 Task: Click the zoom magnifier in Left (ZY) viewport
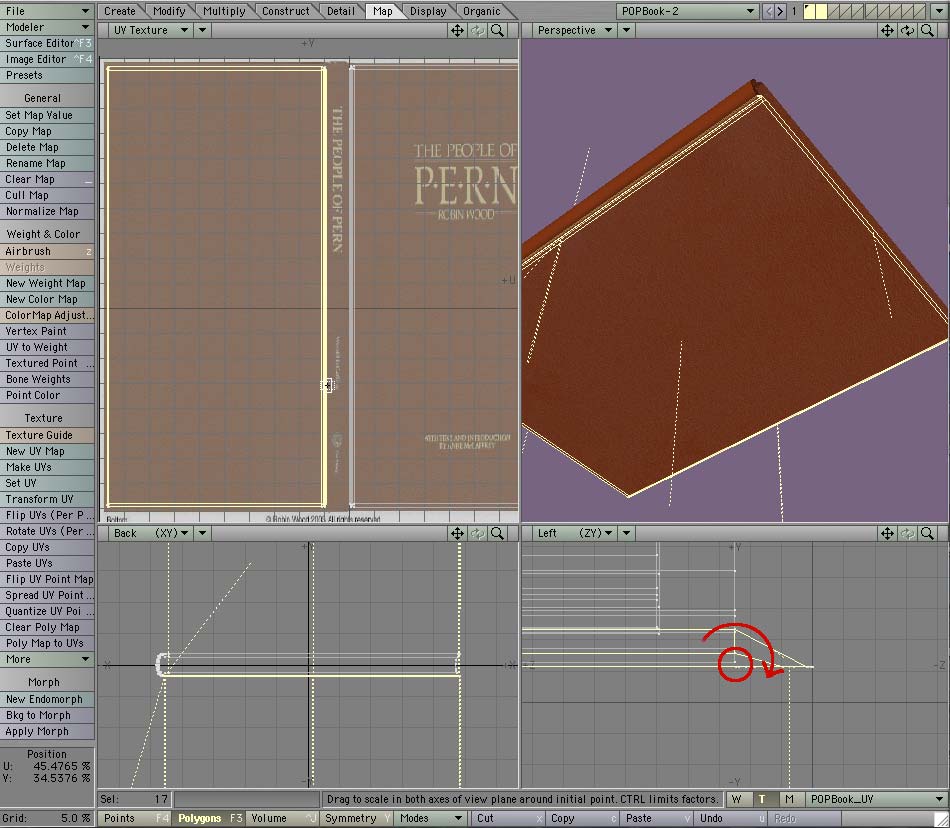pyautogui.click(x=927, y=533)
